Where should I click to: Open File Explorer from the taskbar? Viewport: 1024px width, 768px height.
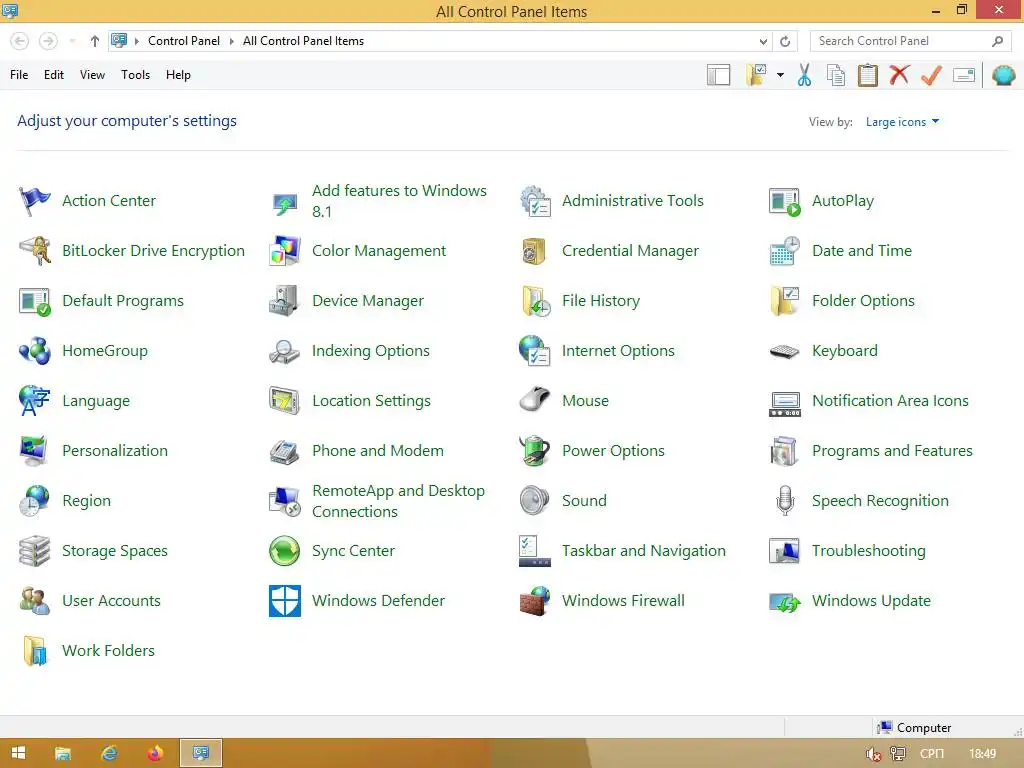63,753
